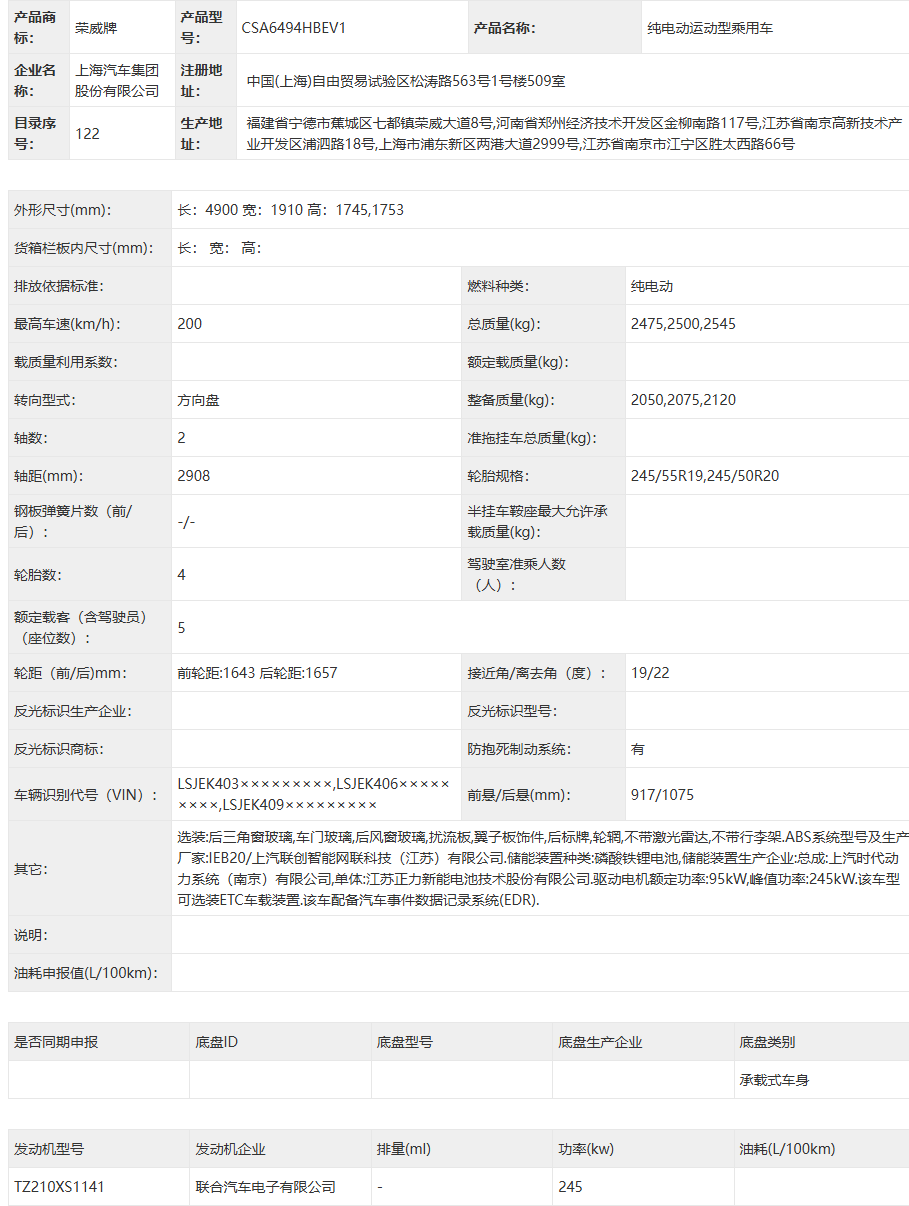Select VIN text starting LSJEK403

[314, 795]
